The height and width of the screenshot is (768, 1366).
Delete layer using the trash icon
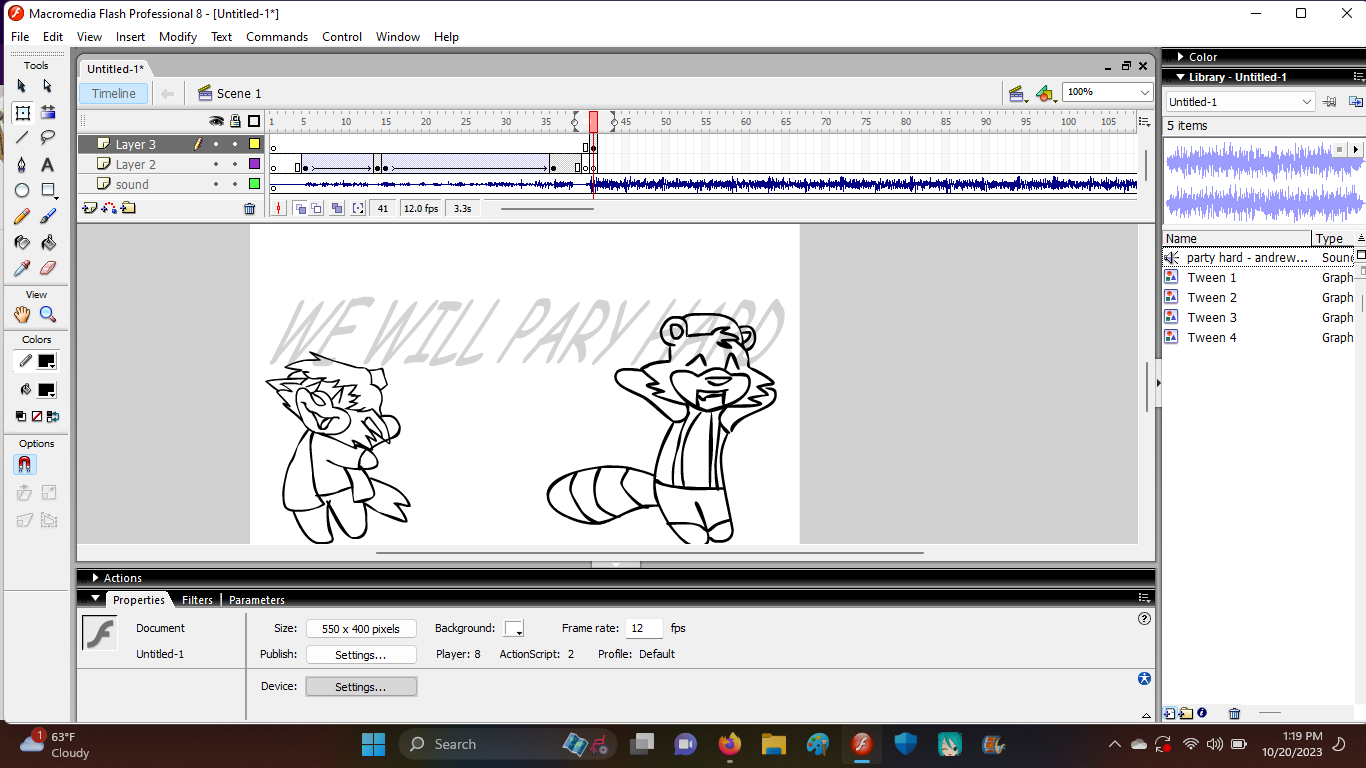click(250, 208)
